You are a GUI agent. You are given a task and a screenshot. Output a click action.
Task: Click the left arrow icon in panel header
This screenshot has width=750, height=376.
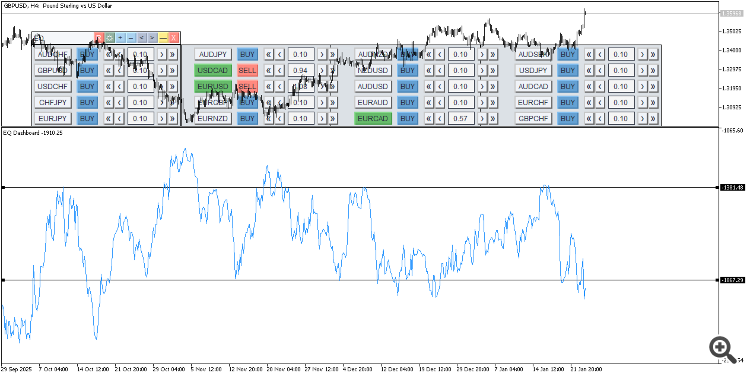tap(142, 38)
